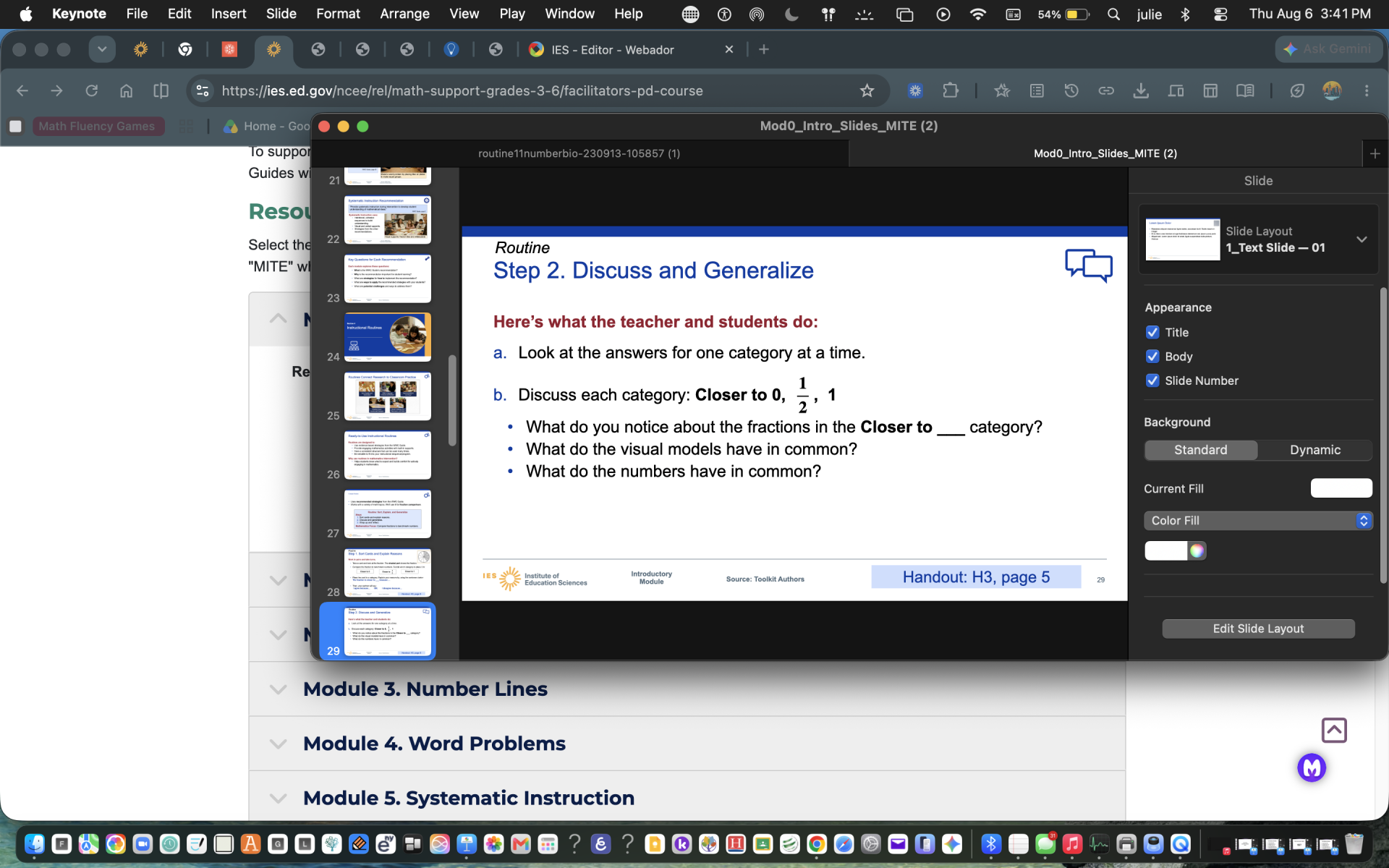Open the browser tab list dropdown
This screenshot has height=868, width=1389.
pyautogui.click(x=102, y=49)
